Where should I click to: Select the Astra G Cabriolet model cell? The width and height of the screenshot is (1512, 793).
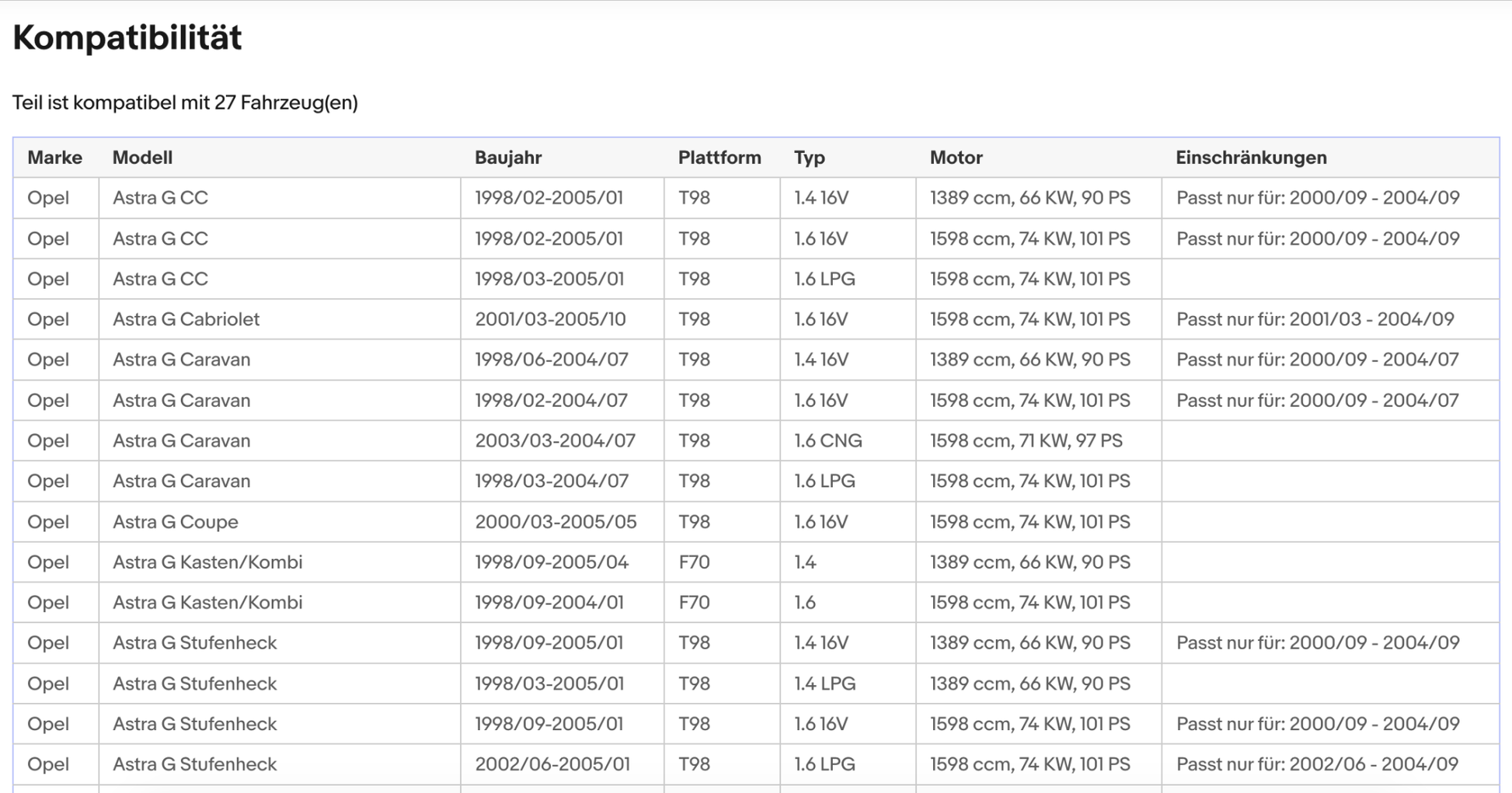(186, 319)
